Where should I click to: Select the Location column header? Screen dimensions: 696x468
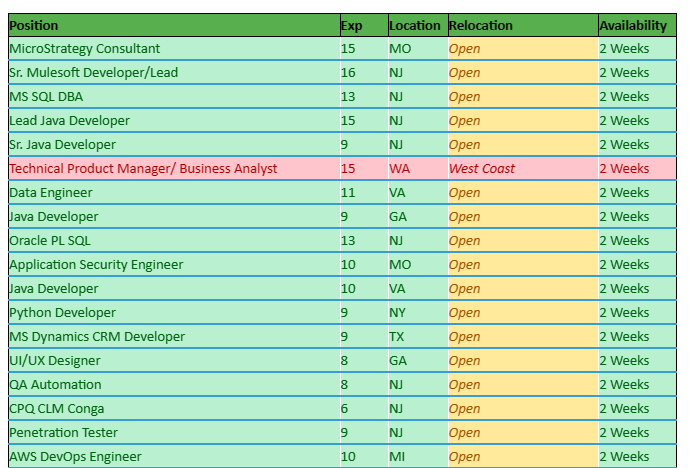pos(418,25)
